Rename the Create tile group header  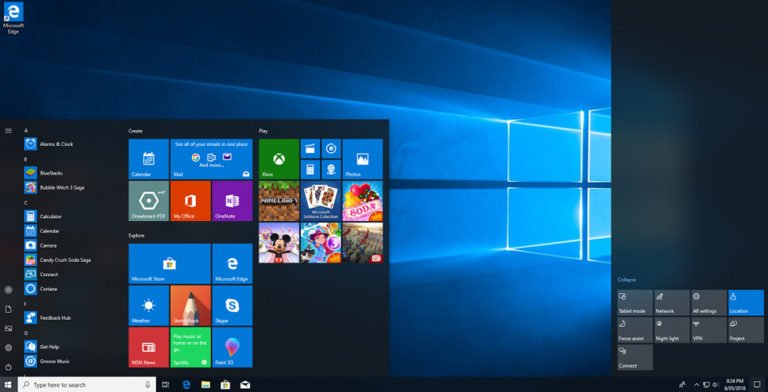[136, 131]
